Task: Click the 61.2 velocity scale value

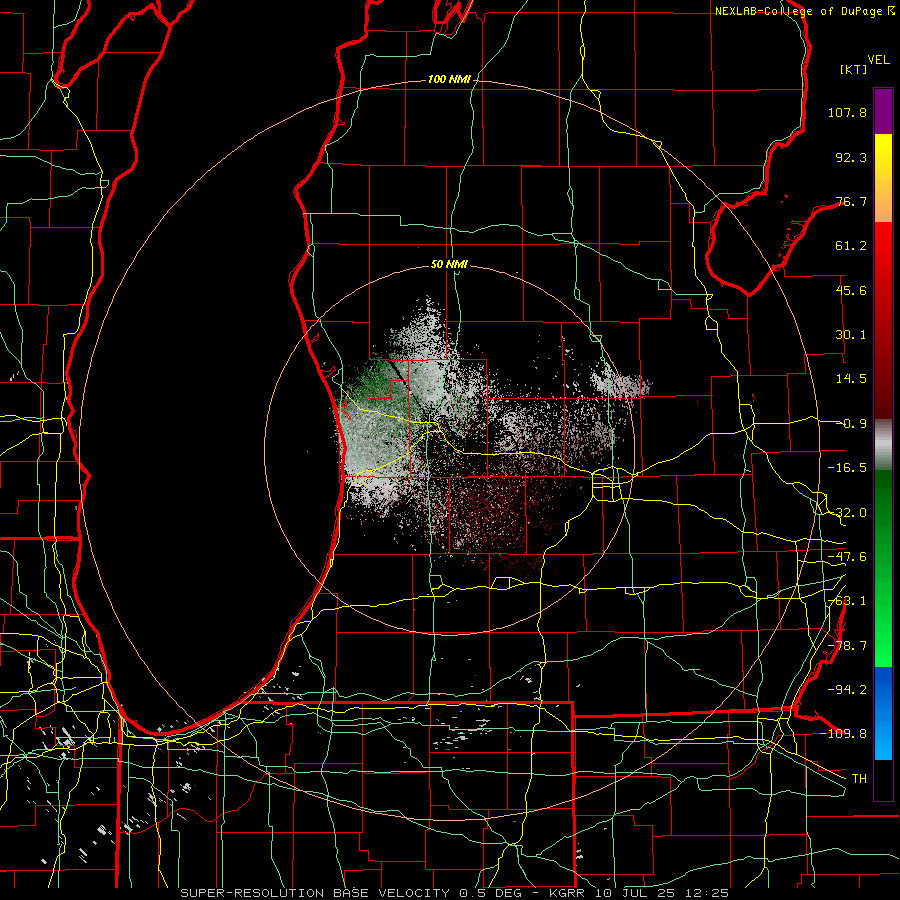Action: (x=851, y=246)
